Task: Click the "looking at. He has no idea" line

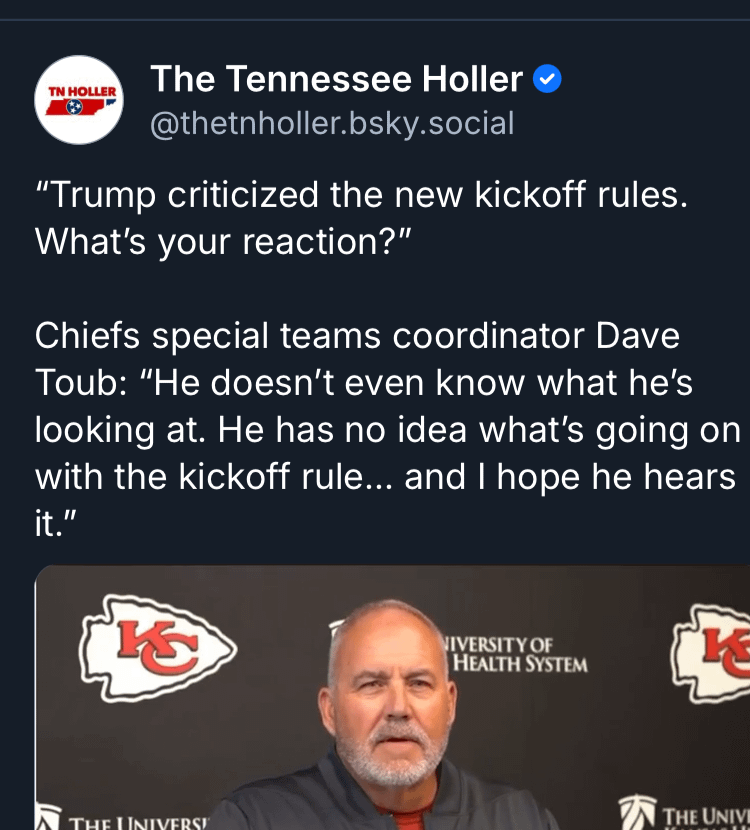Action: coord(388,430)
